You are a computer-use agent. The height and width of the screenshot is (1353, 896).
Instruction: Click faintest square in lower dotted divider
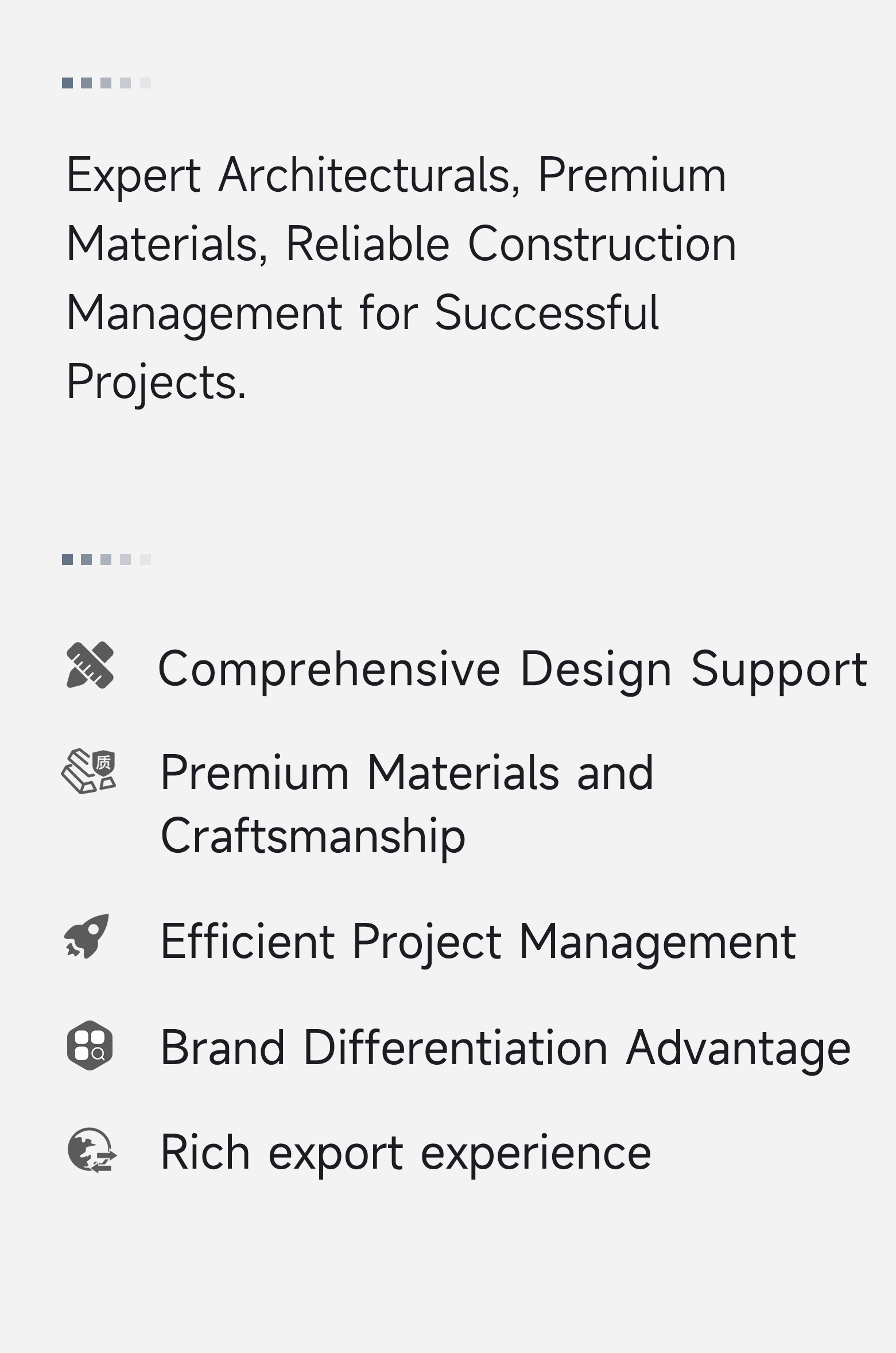(x=145, y=559)
